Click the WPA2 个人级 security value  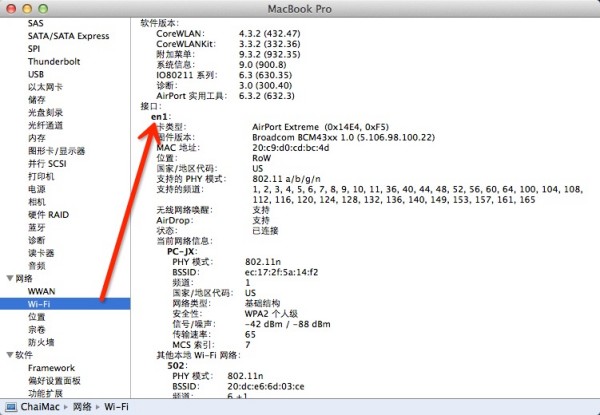click(271, 314)
